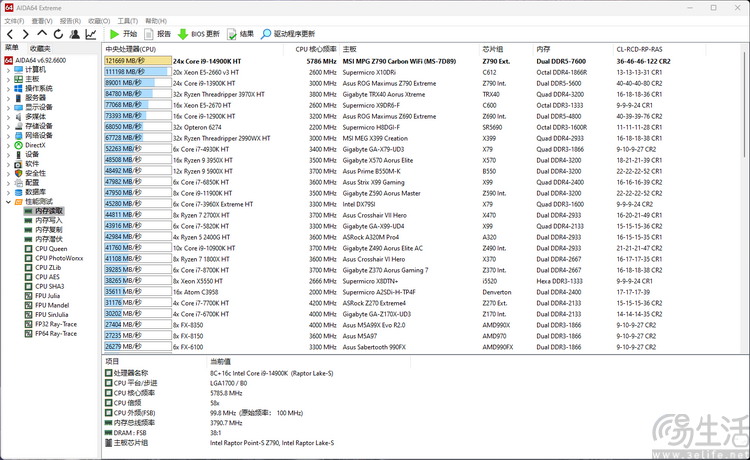
Task: Sort by CPU 核心频率 column header
Action: (x=315, y=48)
